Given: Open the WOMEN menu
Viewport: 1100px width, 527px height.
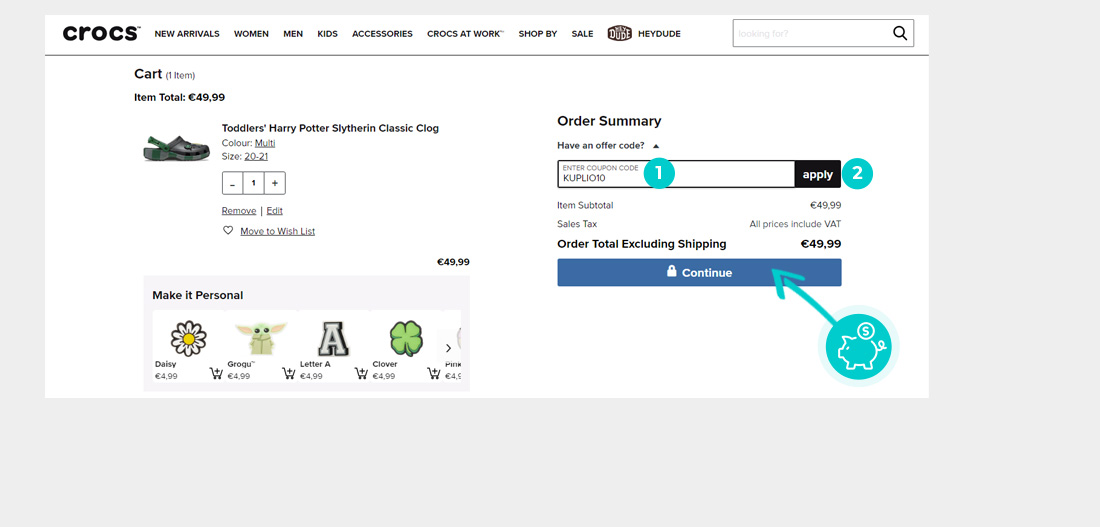Looking at the screenshot, I should click(x=251, y=34).
